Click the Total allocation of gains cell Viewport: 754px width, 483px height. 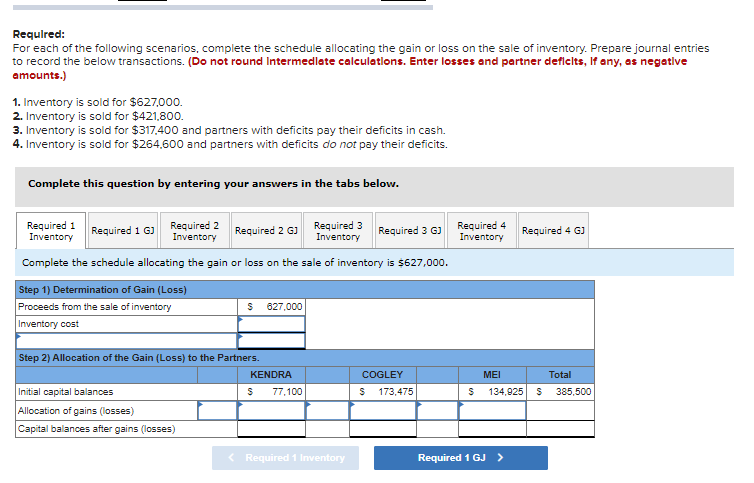[x=561, y=410]
